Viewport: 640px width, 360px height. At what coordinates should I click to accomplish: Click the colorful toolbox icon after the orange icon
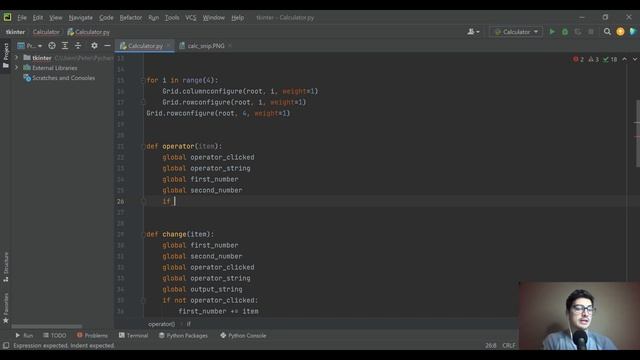click(x=633, y=32)
